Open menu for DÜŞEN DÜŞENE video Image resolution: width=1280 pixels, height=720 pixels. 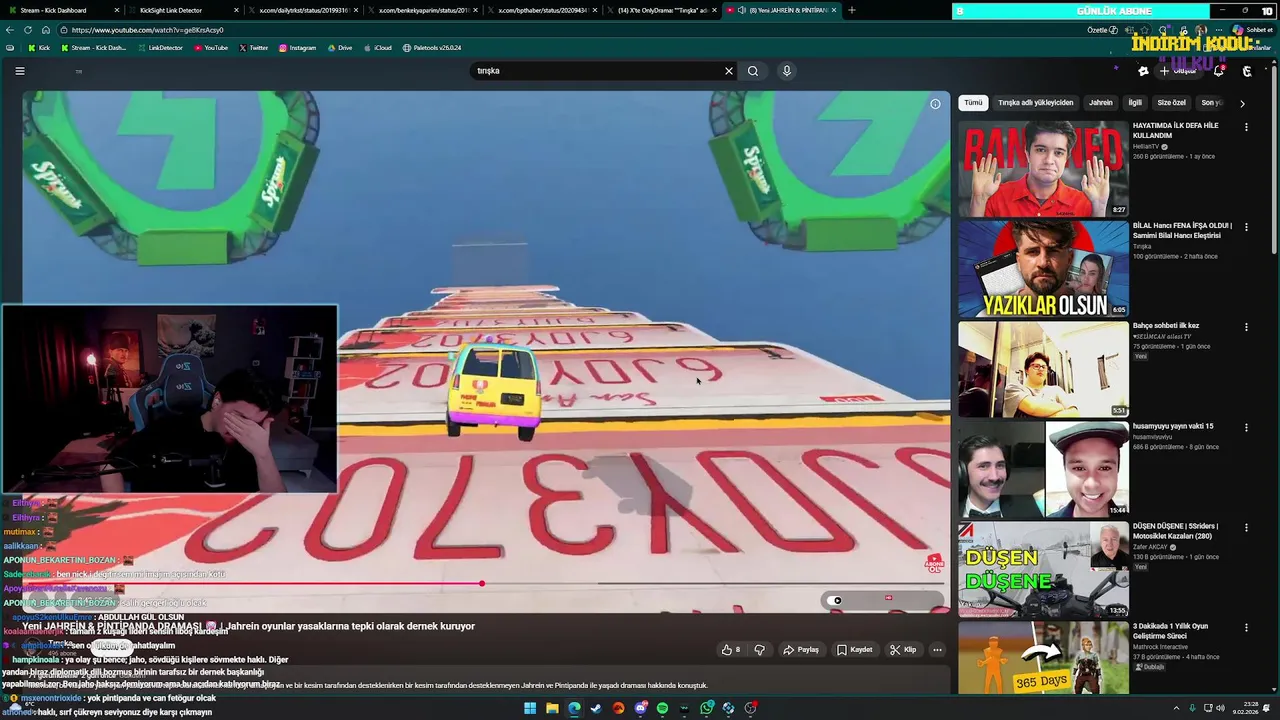click(x=1246, y=527)
